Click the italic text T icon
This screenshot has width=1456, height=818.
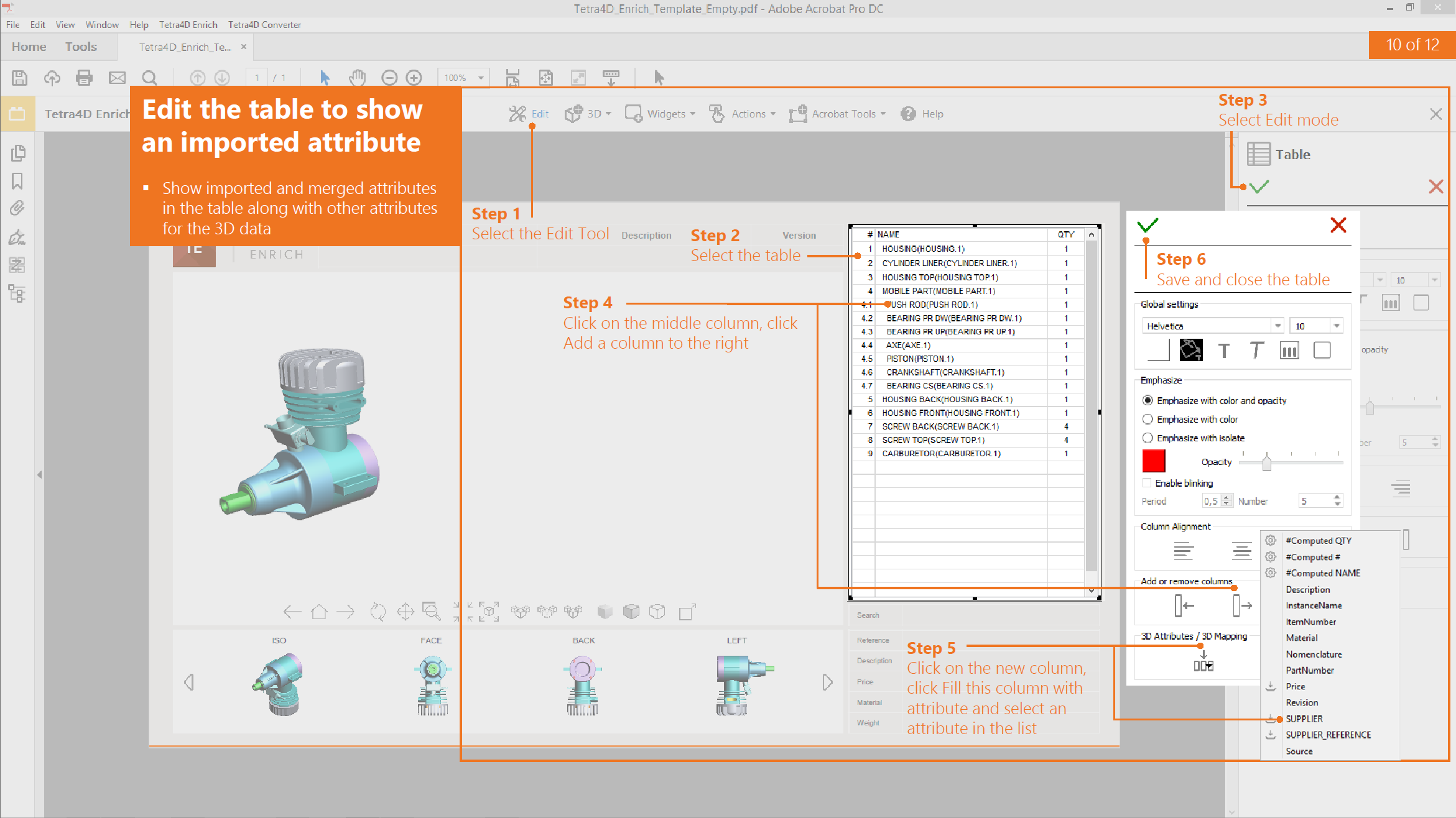coord(1256,351)
